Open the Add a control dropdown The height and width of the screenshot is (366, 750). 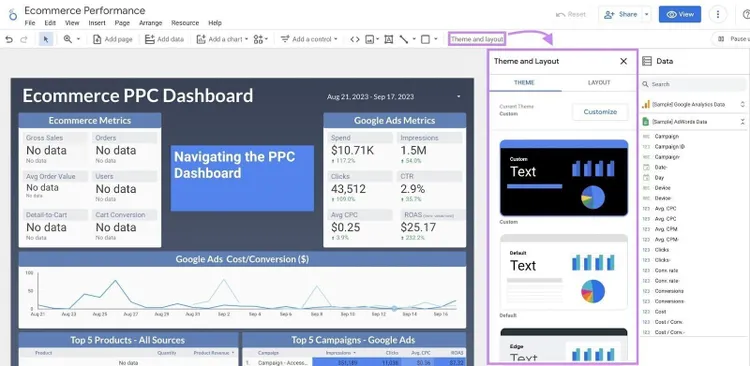[x=309, y=39]
